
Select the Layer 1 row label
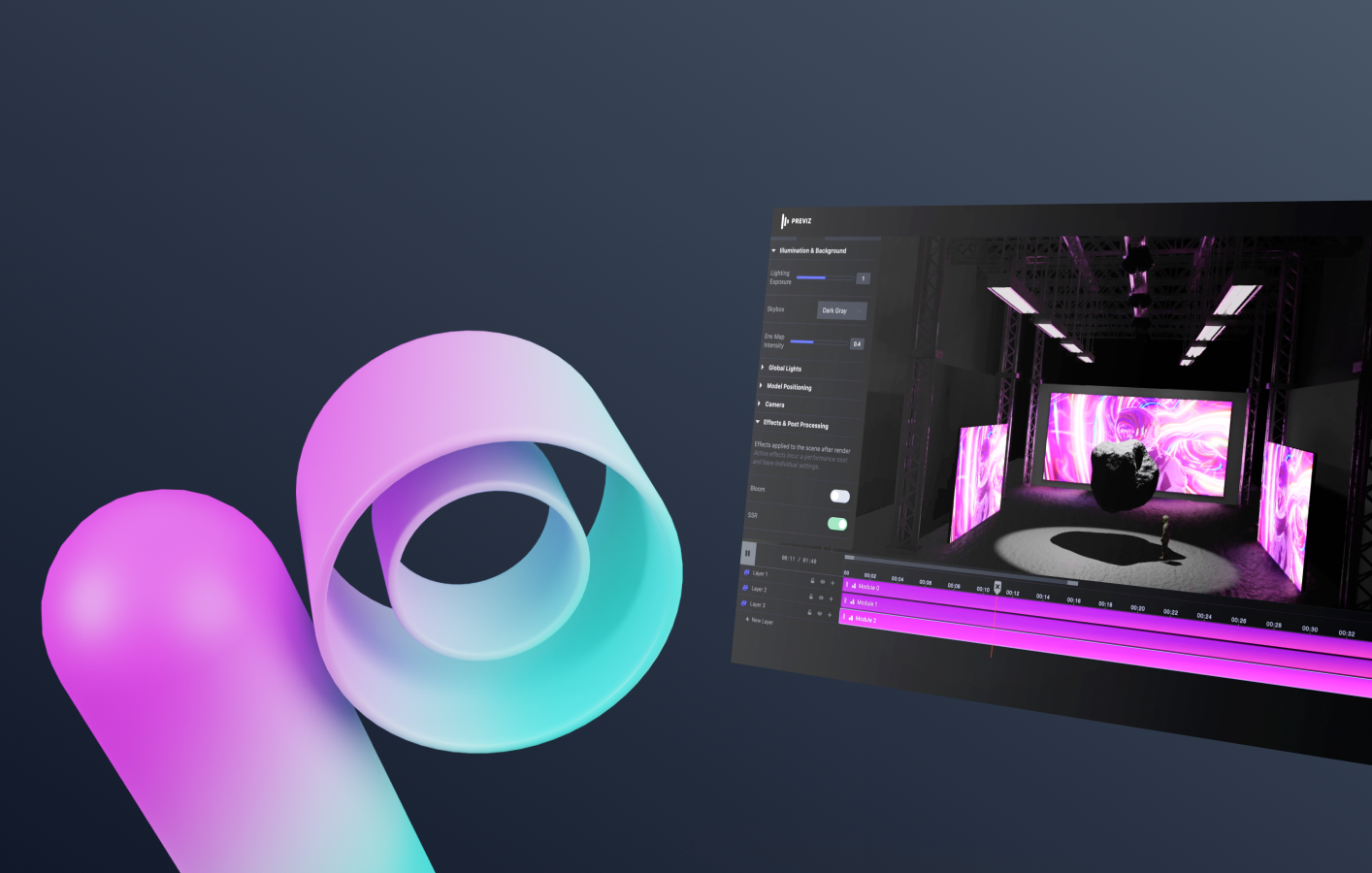[x=760, y=573]
